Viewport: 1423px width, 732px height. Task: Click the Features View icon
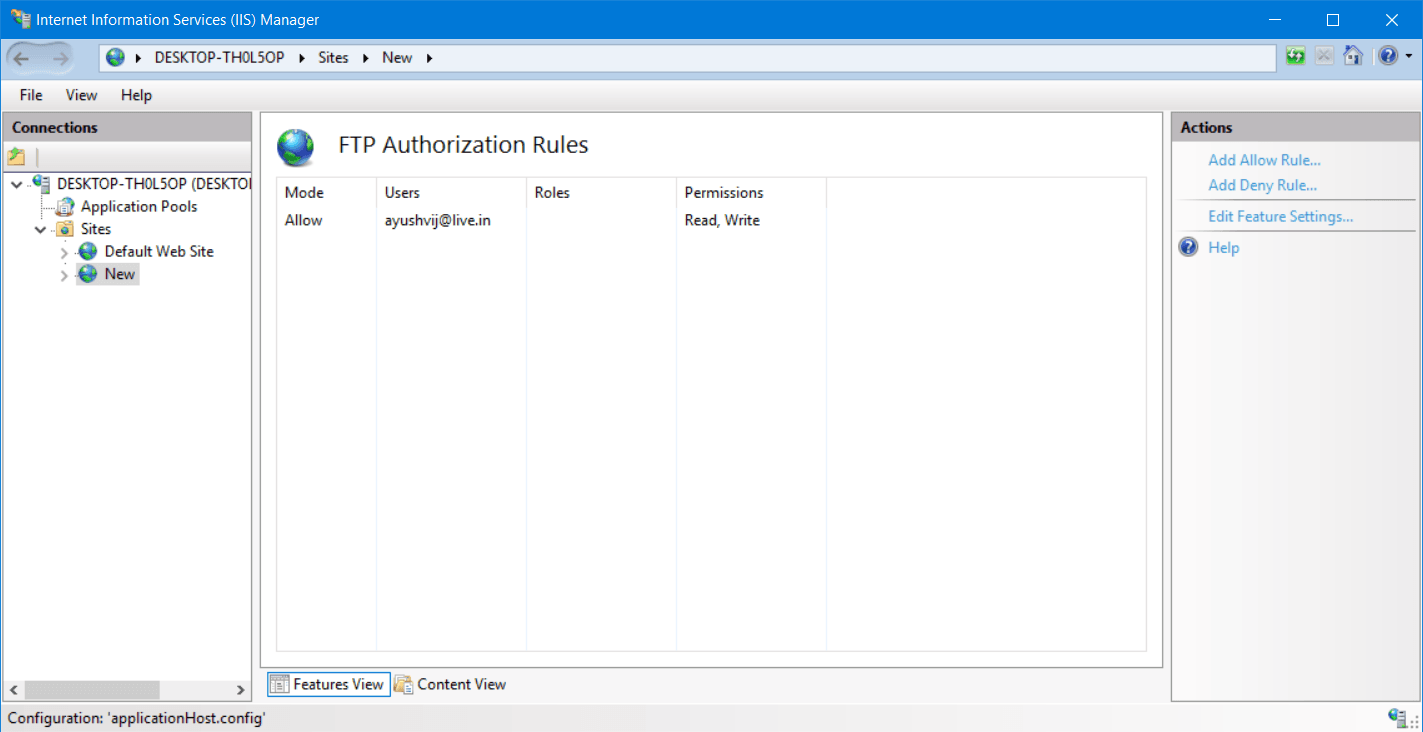[x=280, y=684]
